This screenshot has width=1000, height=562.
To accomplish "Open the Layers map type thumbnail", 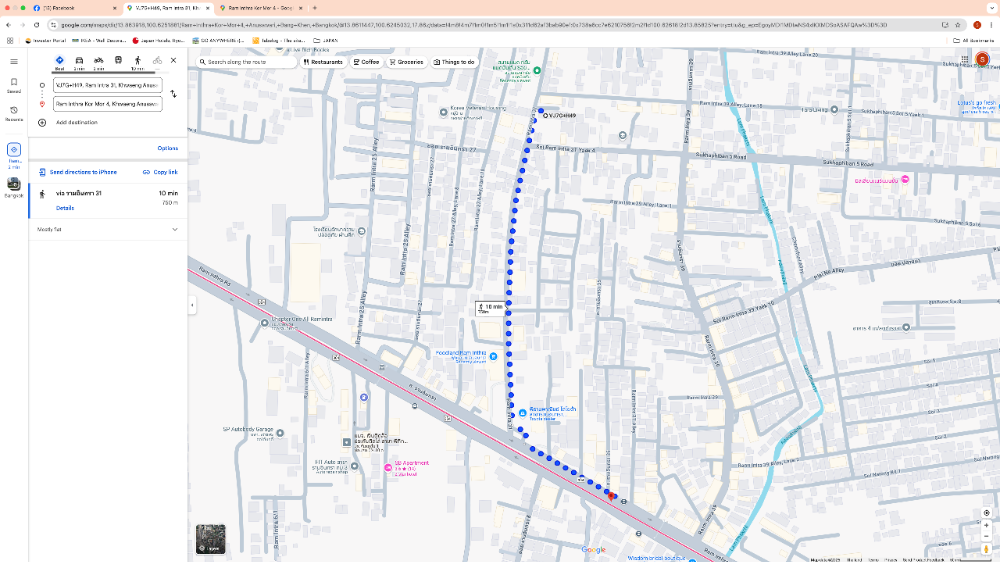I will 210,540.
